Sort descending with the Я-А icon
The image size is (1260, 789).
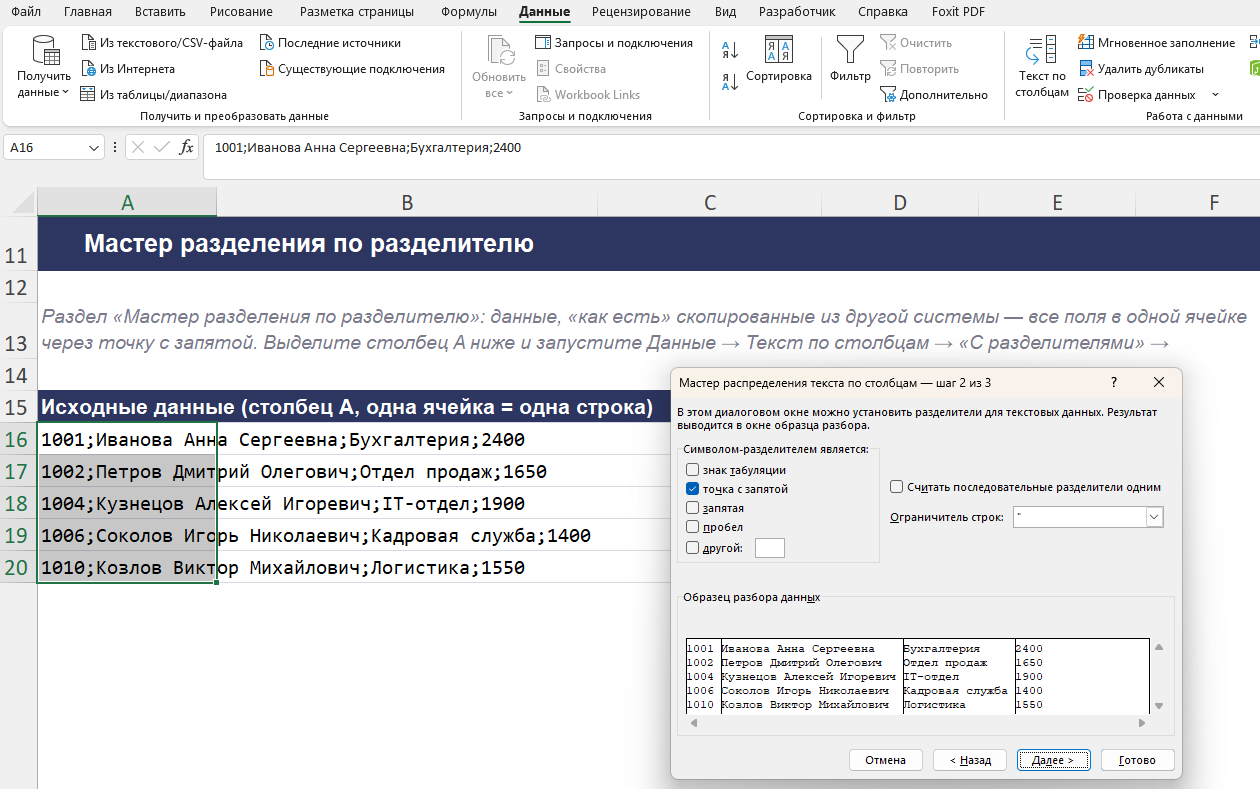730,80
